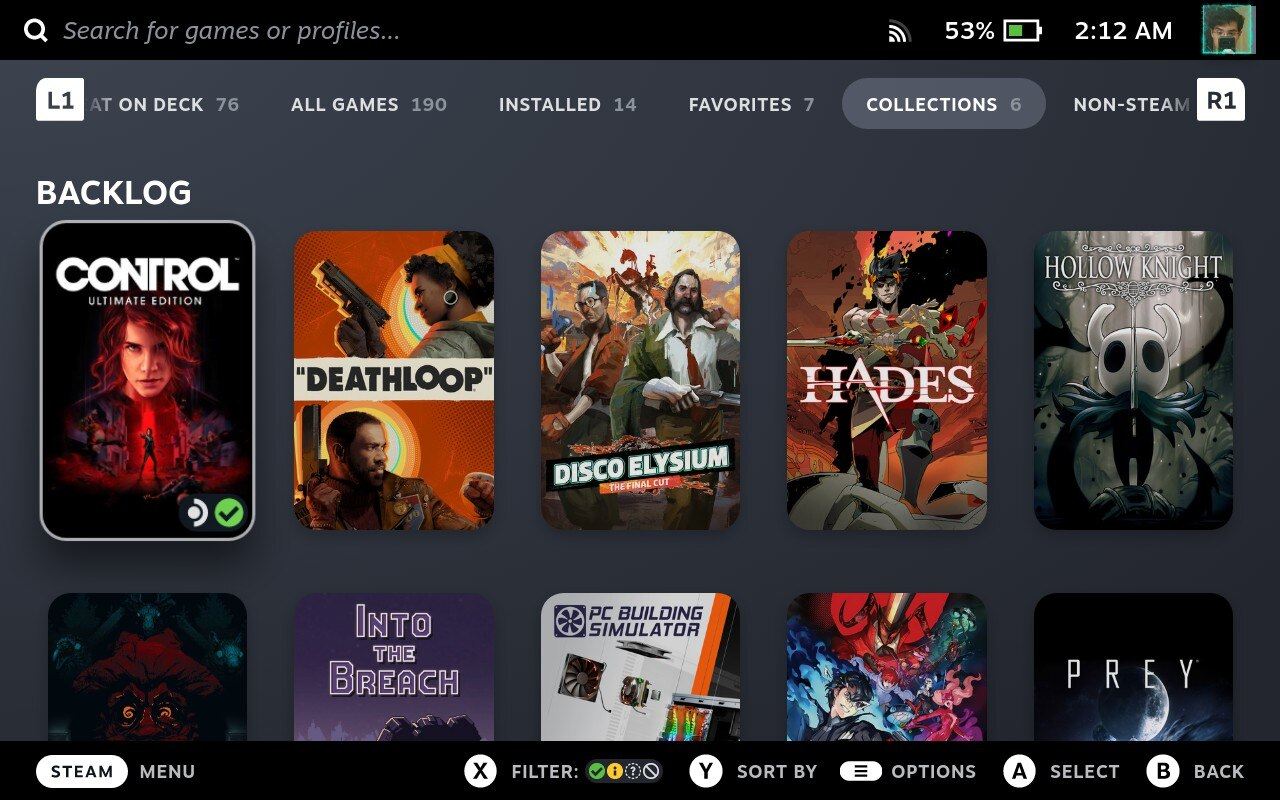
Task: Click the search magnifier icon
Action: tap(36, 31)
